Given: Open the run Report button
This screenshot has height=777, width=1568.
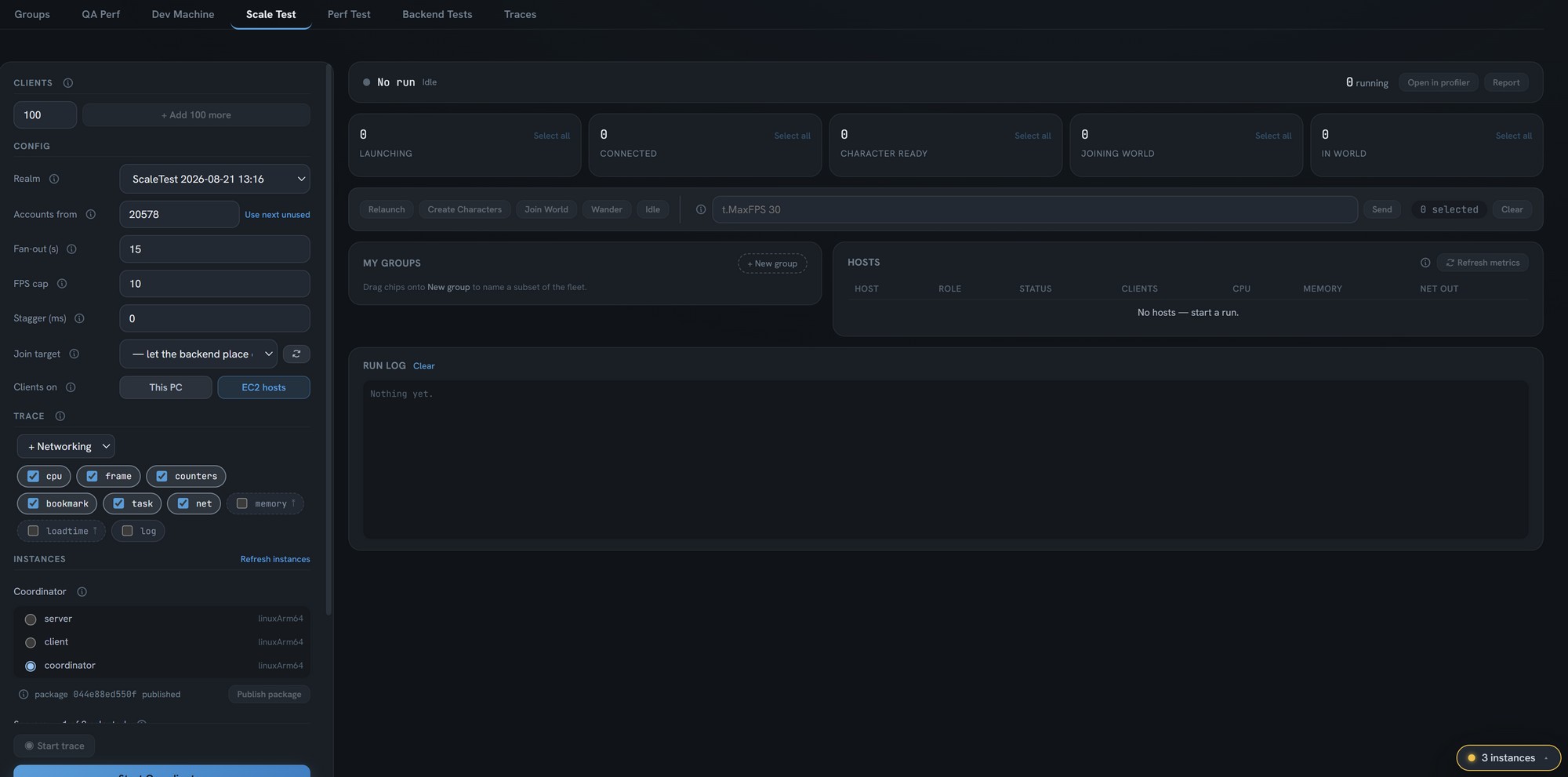Looking at the screenshot, I should coord(1506,82).
